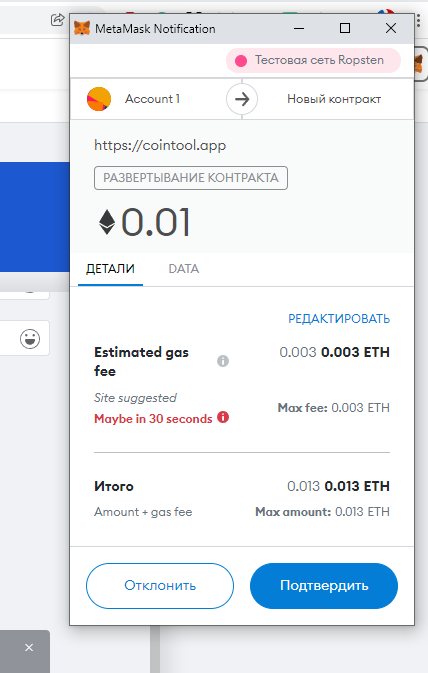The height and width of the screenshot is (673, 428).
Task: Click the gray info icon beside Estimated gas fee
Action: click(223, 361)
